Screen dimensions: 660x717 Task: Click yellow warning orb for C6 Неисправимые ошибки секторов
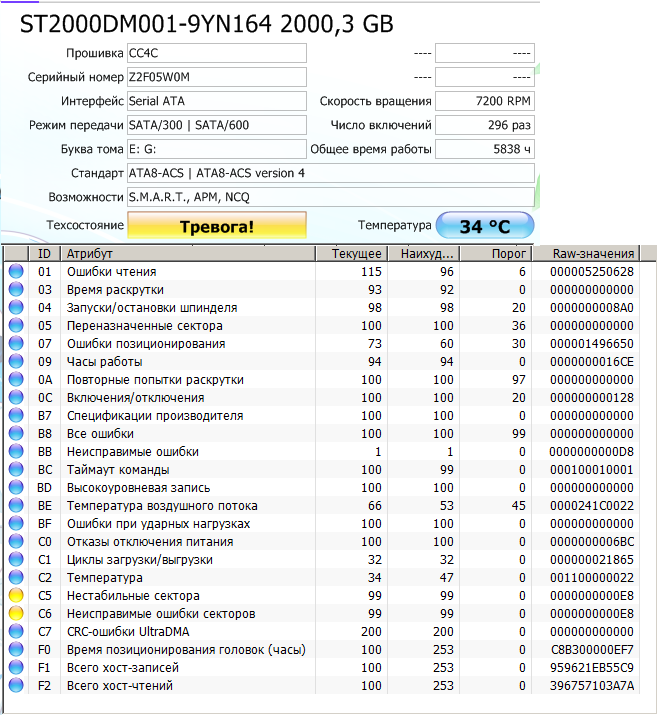click(16, 614)
